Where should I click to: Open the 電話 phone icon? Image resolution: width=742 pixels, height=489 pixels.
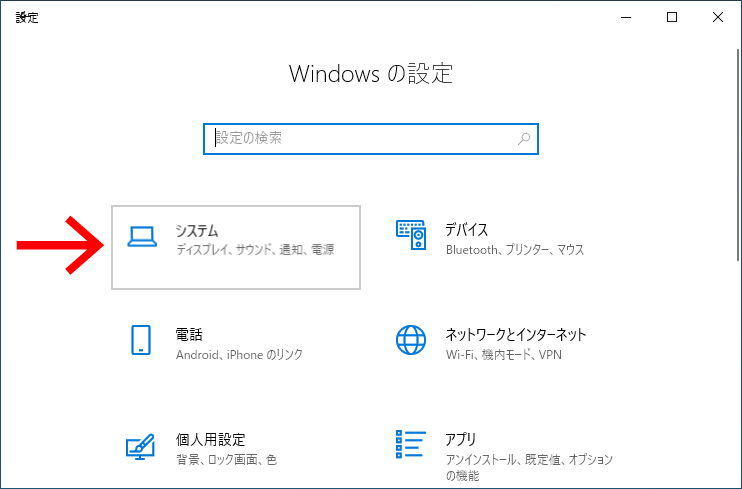(141, 340)
